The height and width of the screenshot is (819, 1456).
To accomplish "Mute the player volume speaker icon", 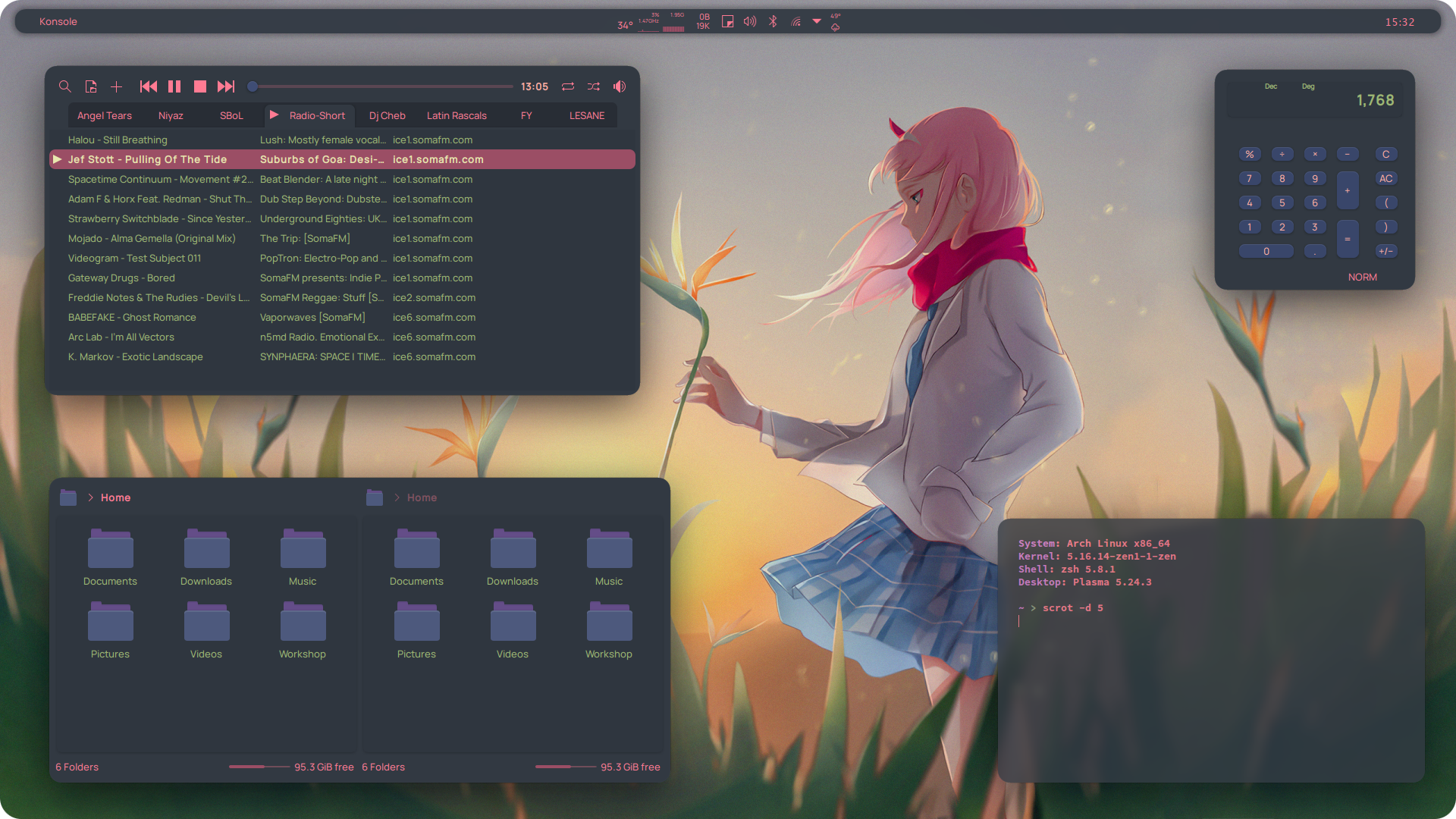I will point(620,86).
